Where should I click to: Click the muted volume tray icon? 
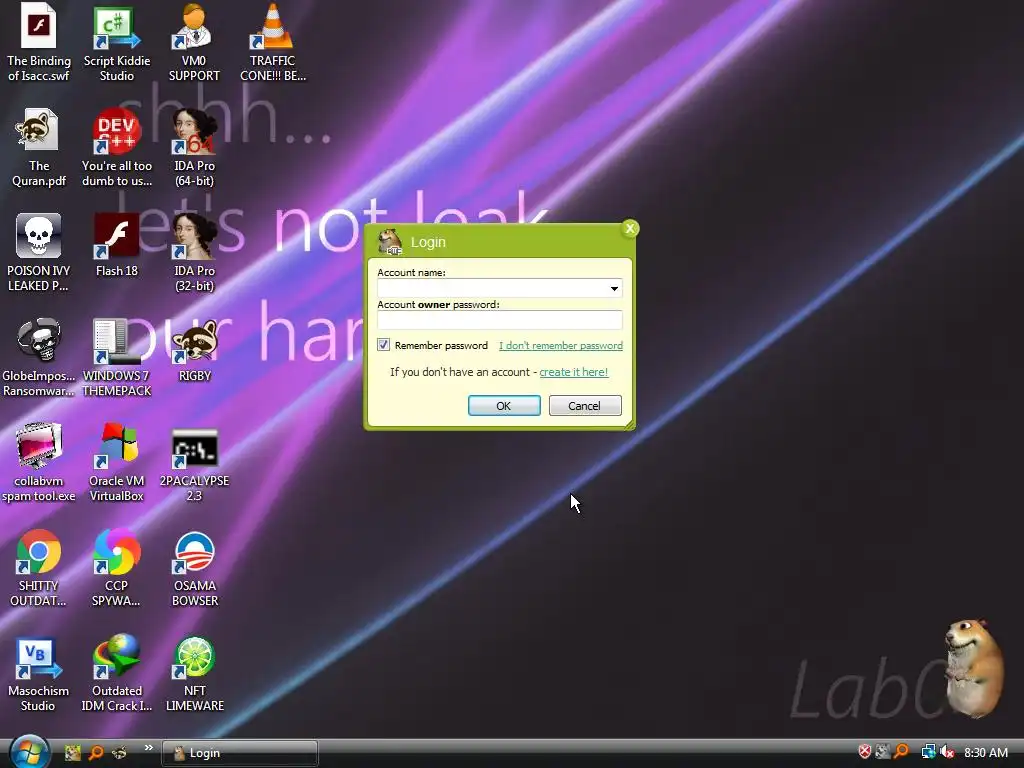coord(947,752)
